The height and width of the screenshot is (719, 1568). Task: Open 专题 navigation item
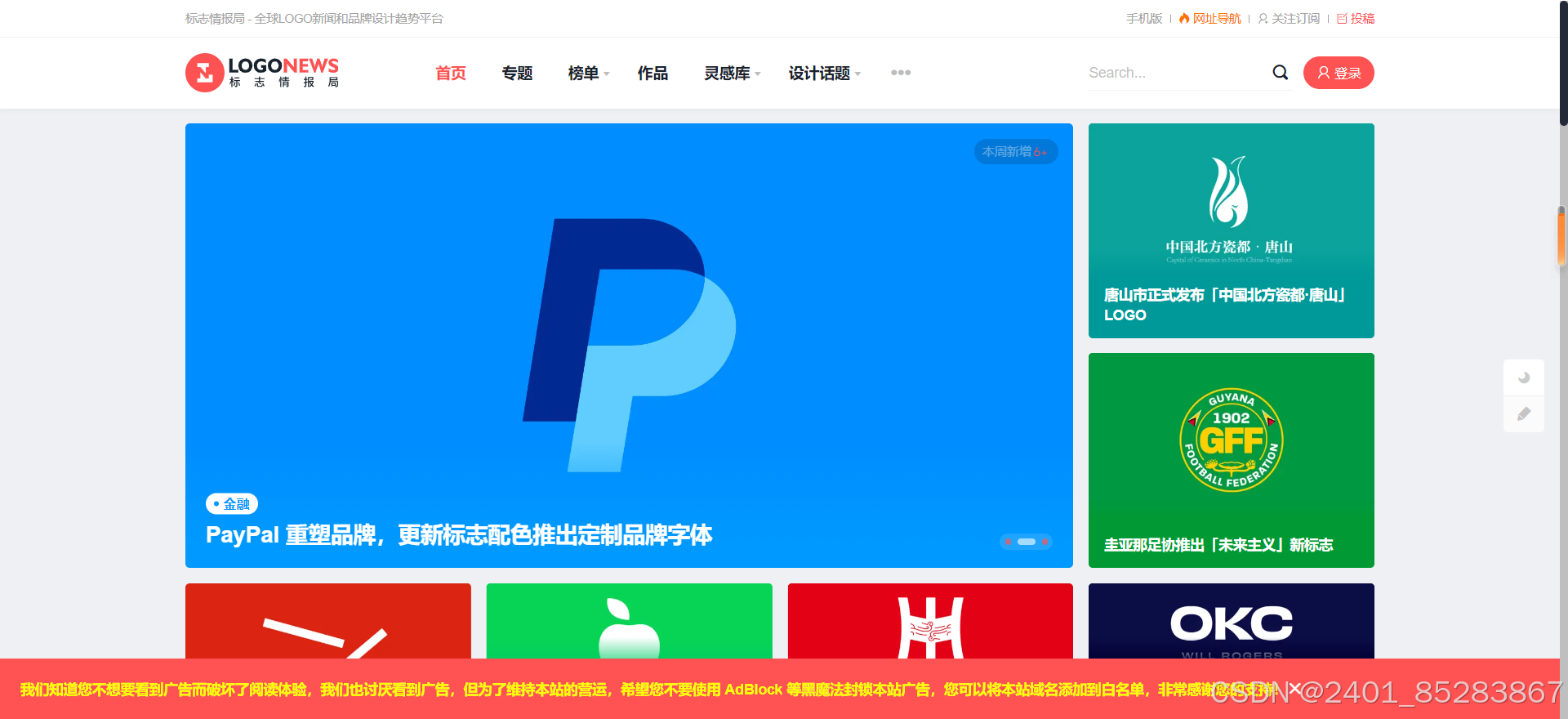(x=517, y=73)
